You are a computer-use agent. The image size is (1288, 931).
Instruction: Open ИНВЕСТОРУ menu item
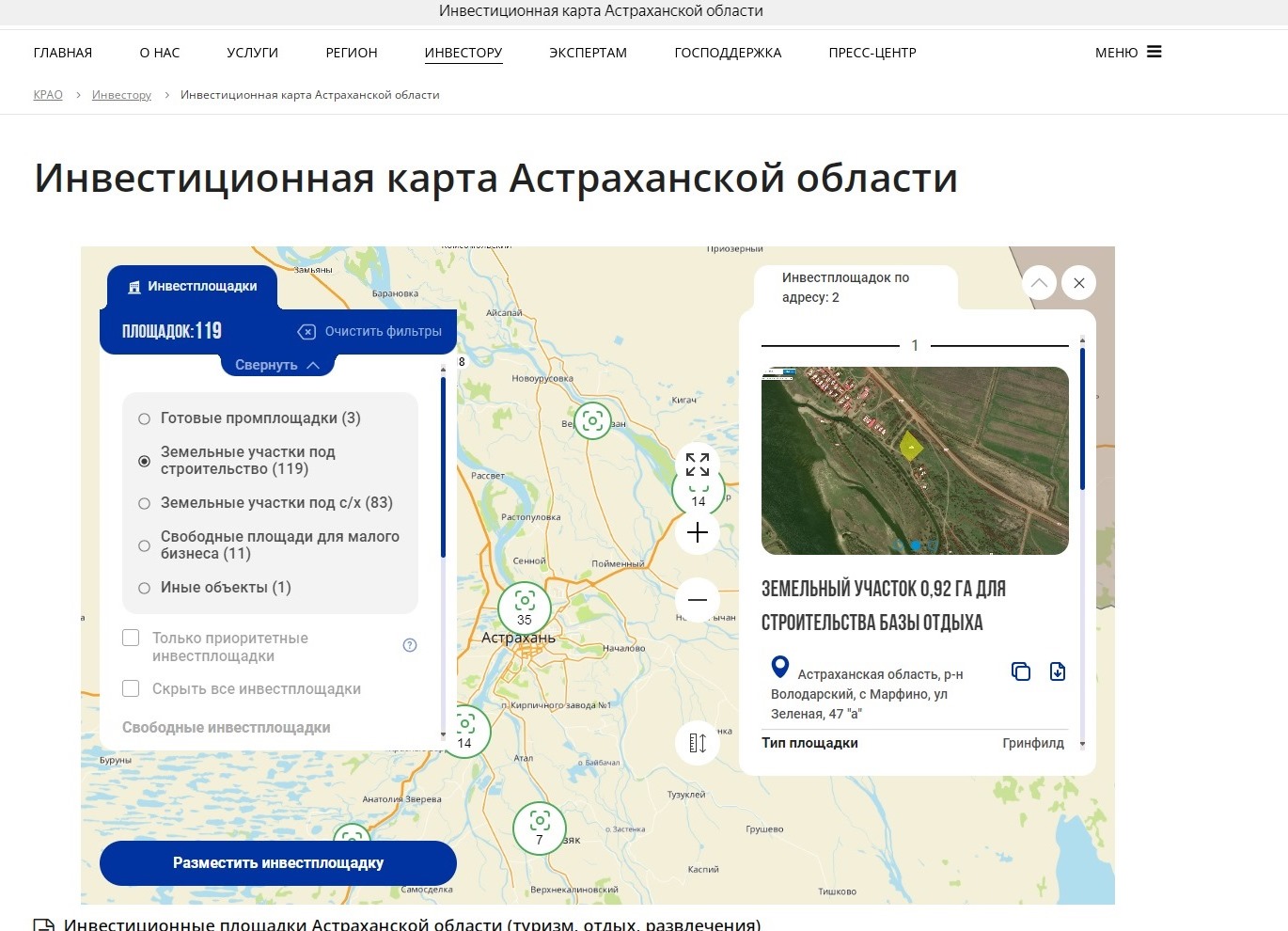click(x=463, y=53)
